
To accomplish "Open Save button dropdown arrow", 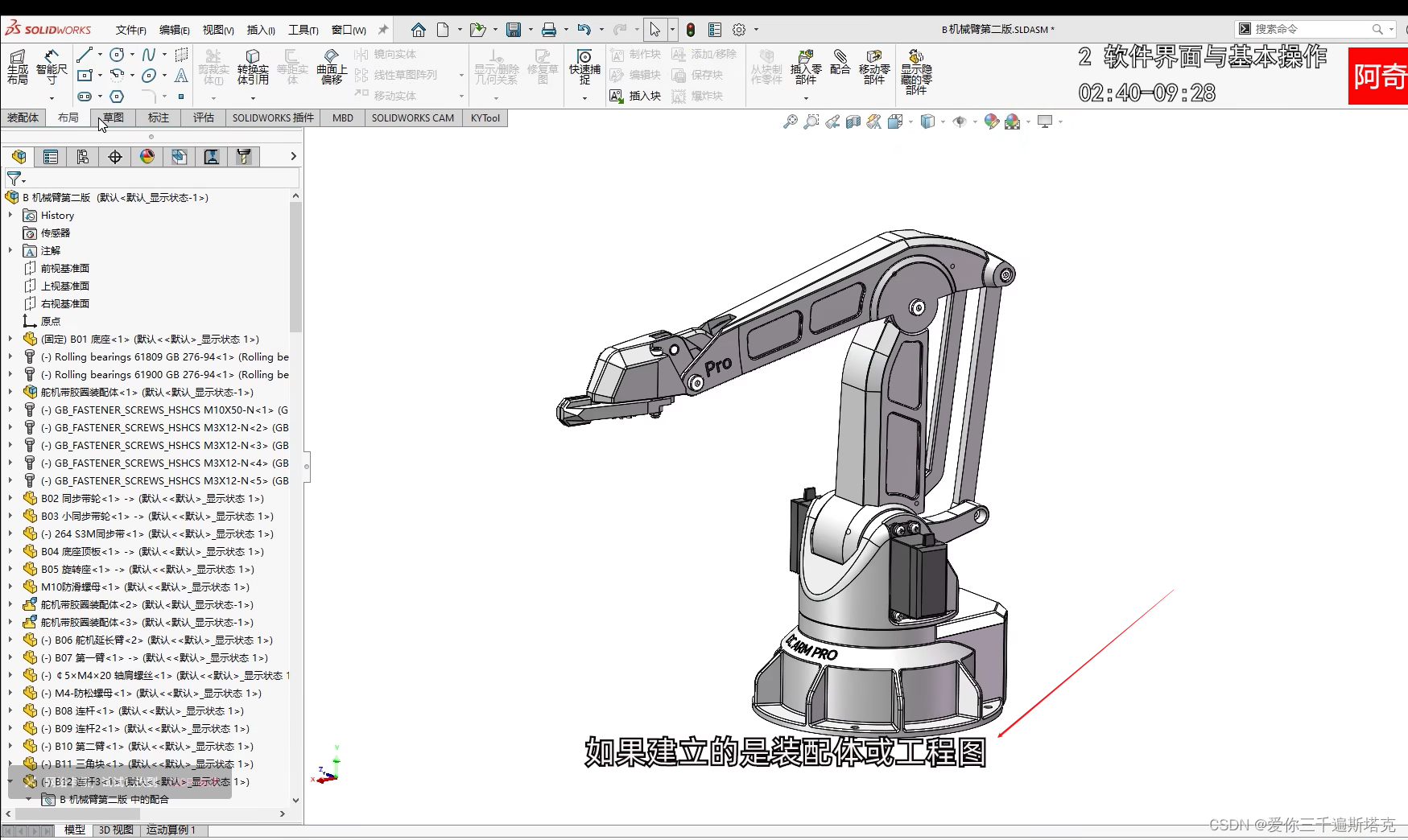I will (x=531, y=30).
